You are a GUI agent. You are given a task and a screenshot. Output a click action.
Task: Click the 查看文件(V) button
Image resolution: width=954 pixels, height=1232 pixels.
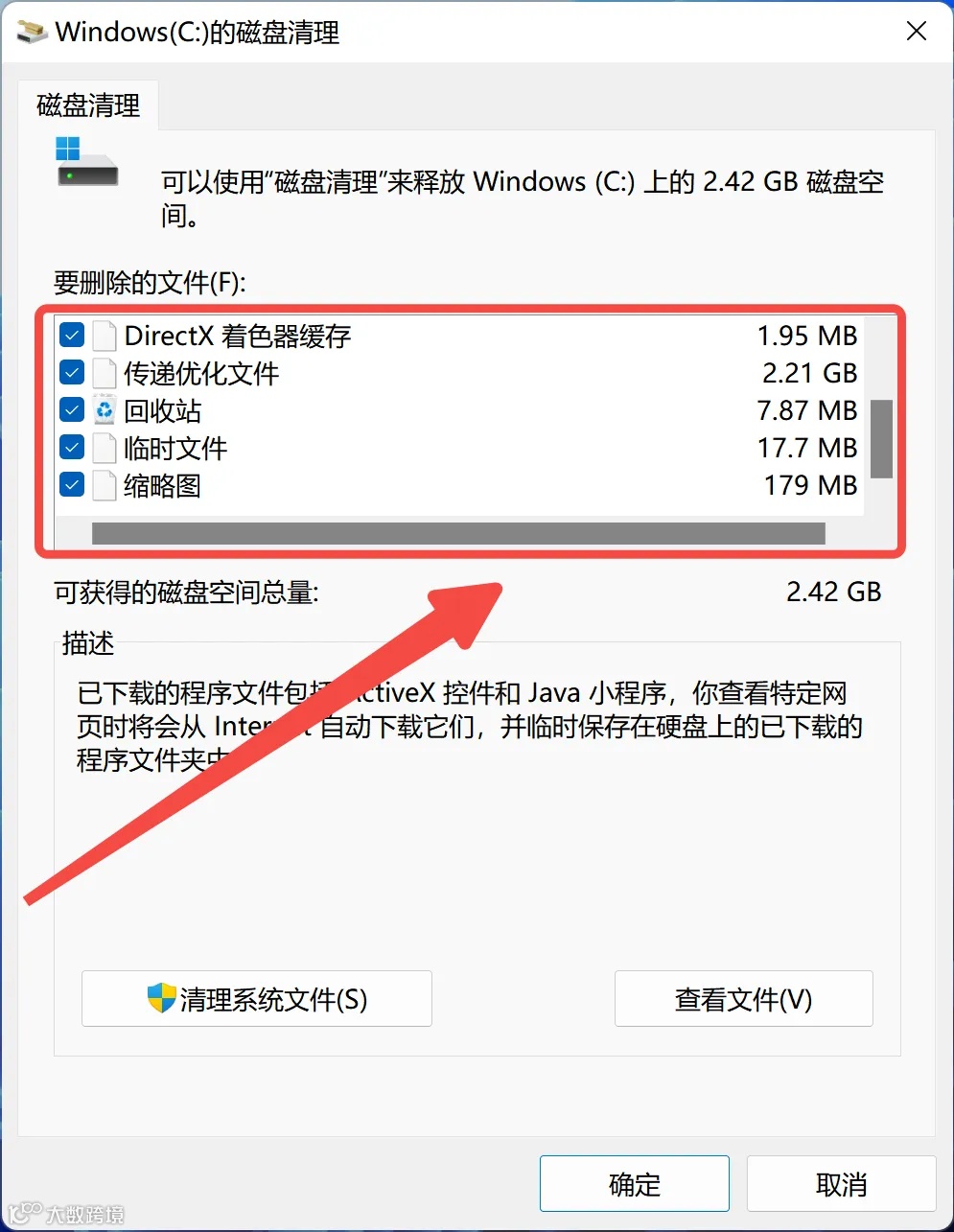click(x=743, y=999)
